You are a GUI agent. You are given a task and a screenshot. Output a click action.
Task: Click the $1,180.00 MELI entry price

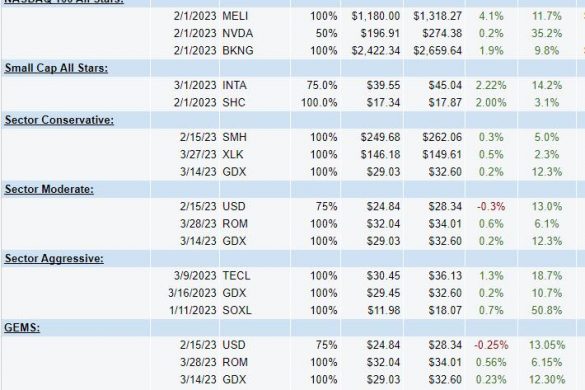376,16
